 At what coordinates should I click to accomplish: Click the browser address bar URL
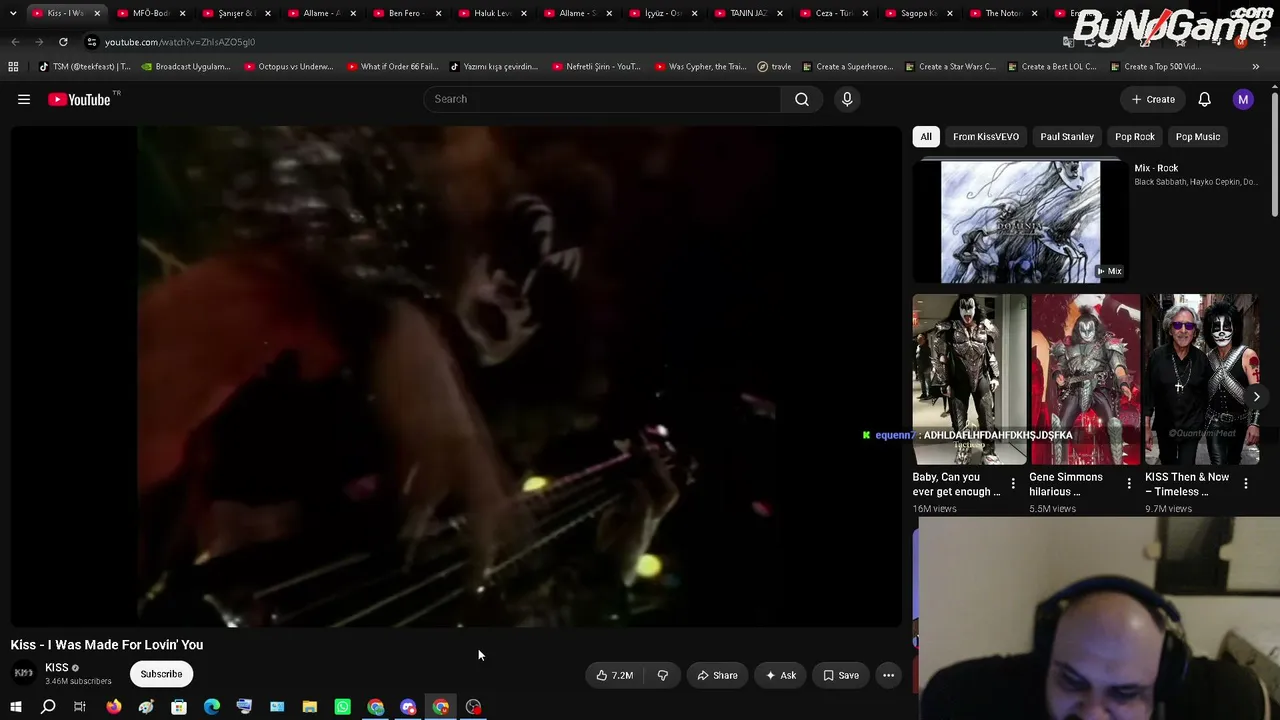180,42
